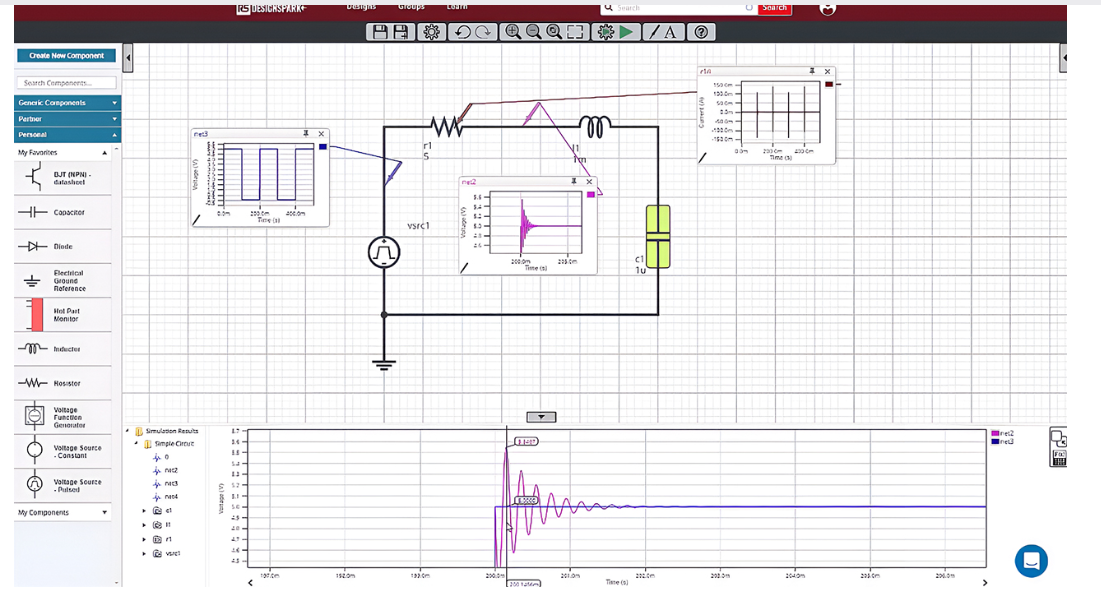Image resolution: width=1101 pixels, height=598 pixels.
Task: Click the undo arrow in the toolbar
Action: click(462, 32)
